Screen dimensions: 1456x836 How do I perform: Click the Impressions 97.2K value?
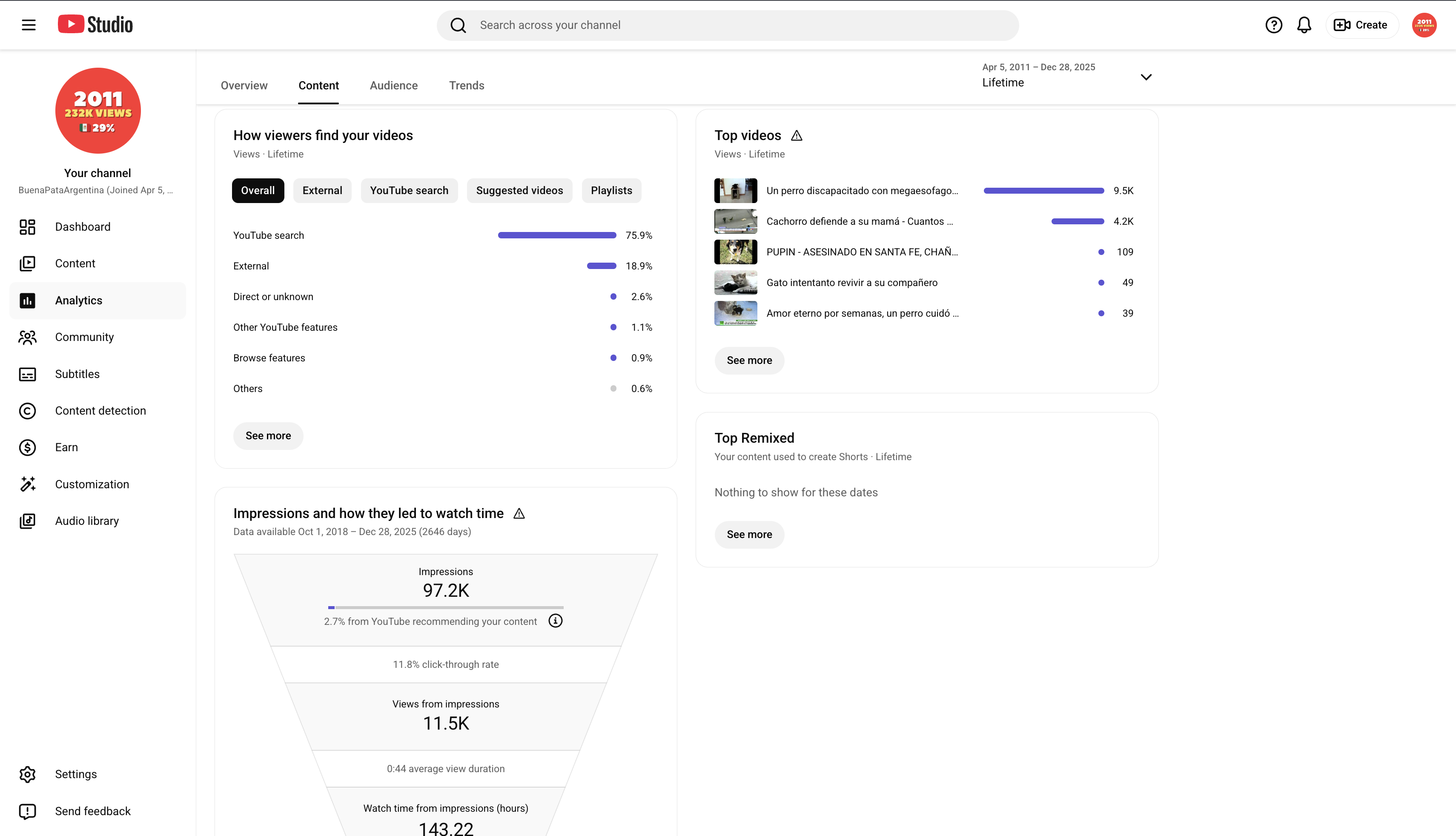[446, 590]
